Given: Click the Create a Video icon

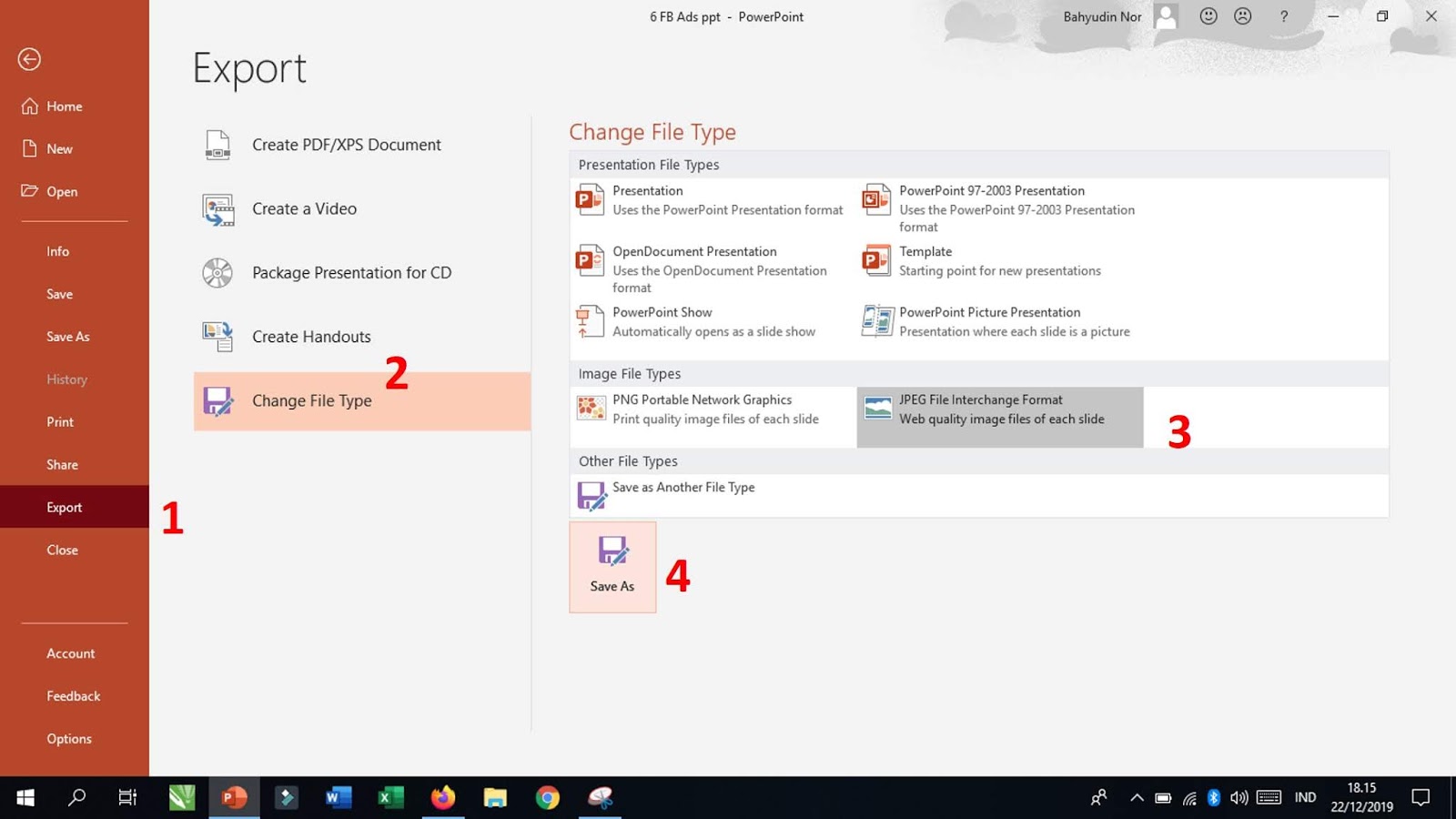Looking at the screenshot, I should tap(217, 209).
